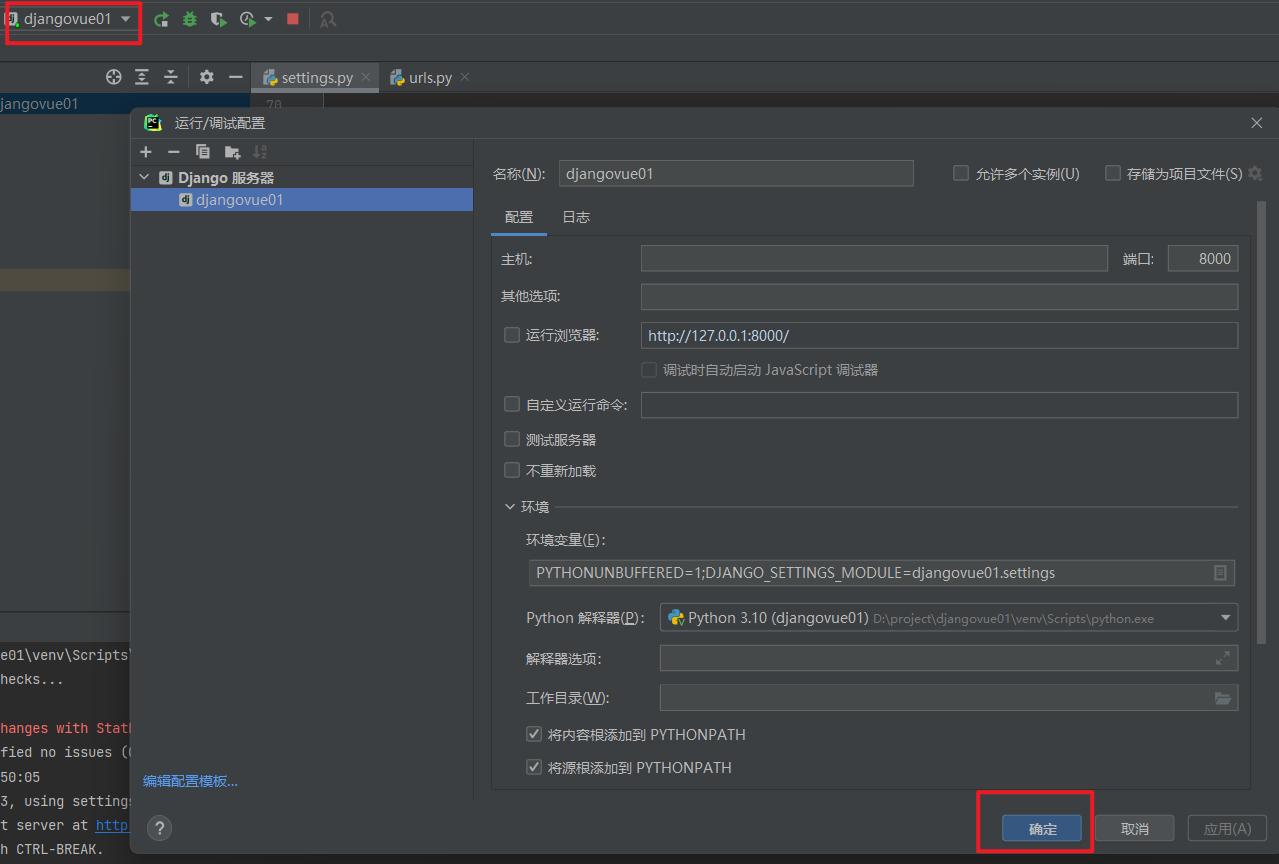
Task: Hide the project panel with minus icon
Action: click(x=235, y=77)
